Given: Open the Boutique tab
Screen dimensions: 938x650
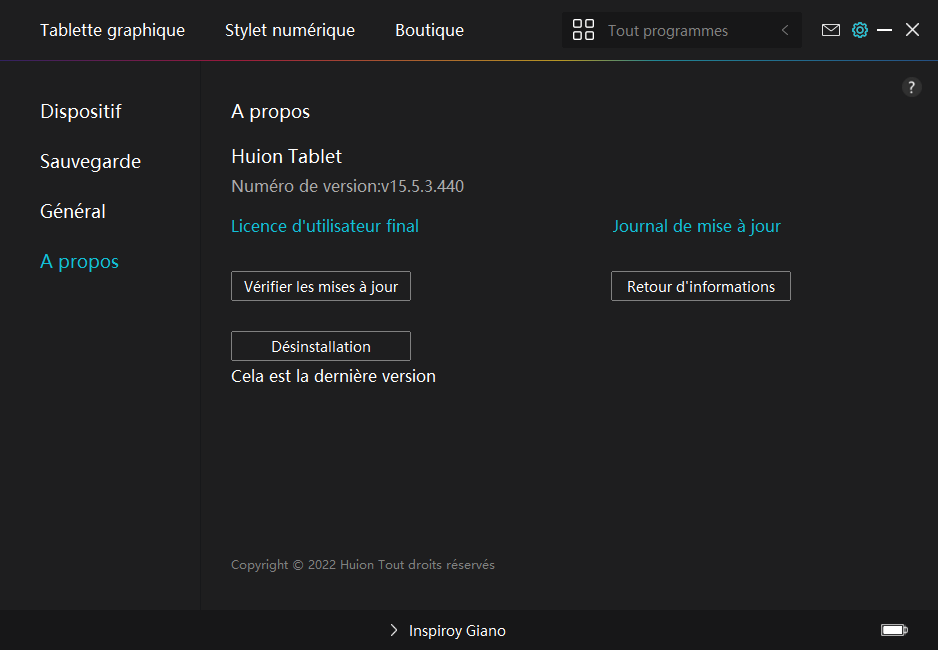Looking at the screenshot, I should pos(429,30).
